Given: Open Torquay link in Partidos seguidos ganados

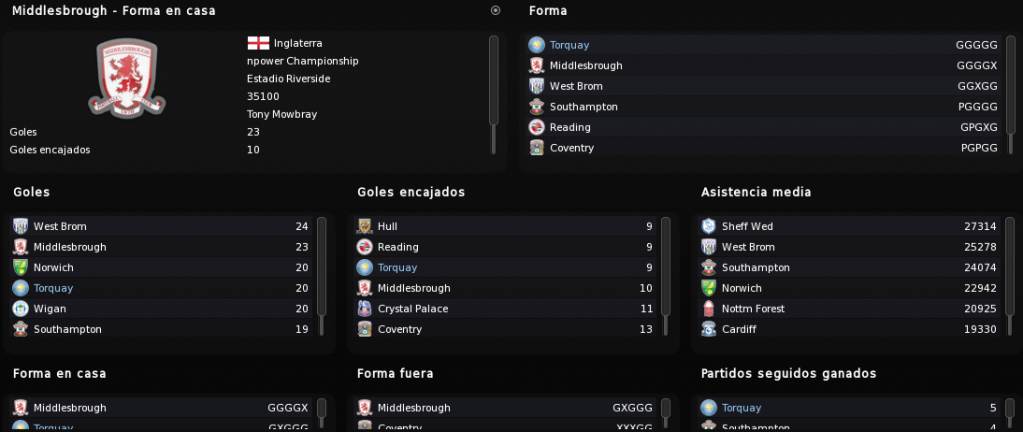Looking at the screenshot, I should [x=741, y=408].
